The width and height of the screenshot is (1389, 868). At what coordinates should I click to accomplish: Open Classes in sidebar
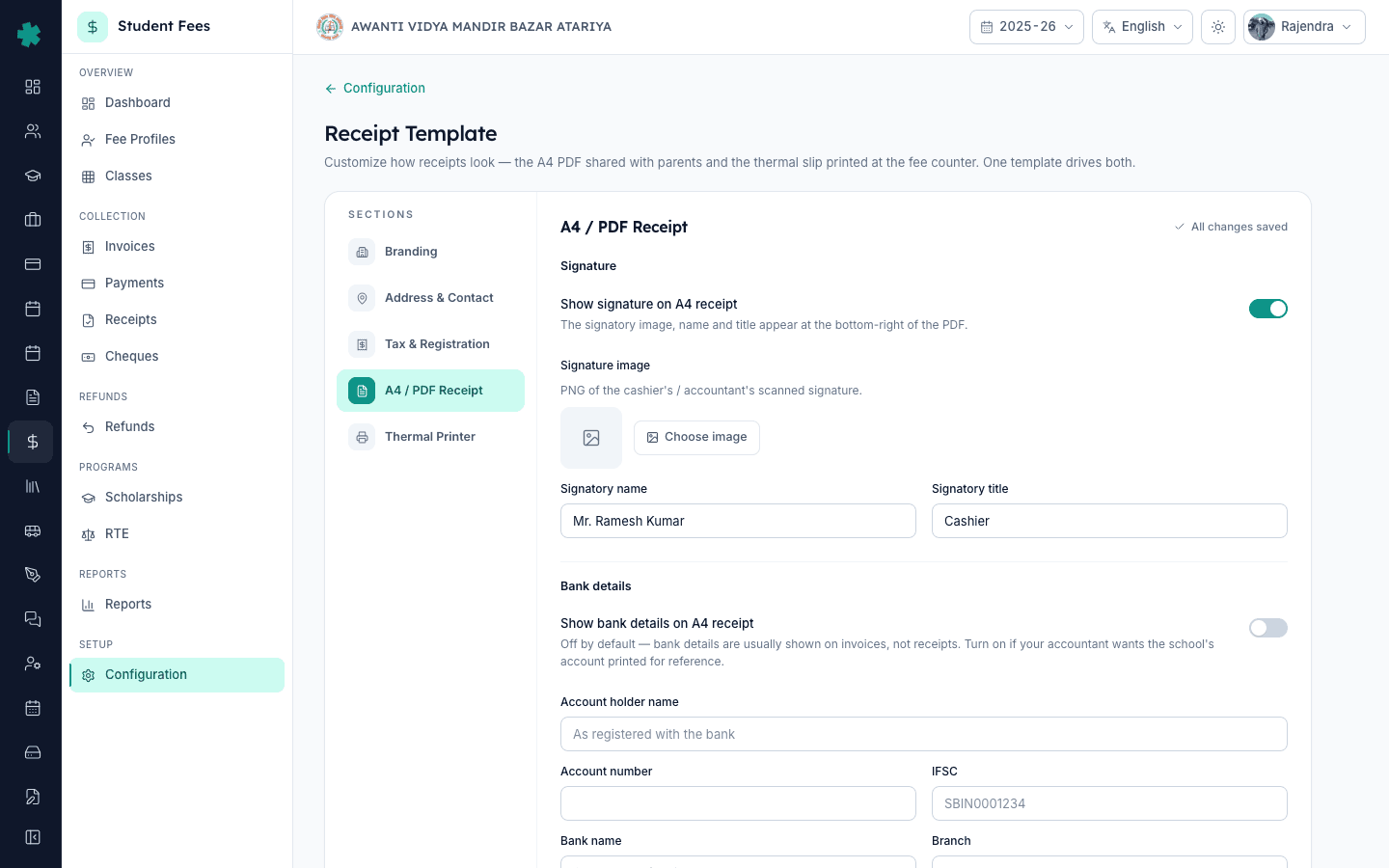pyautogui.click(x=177, y=176)
